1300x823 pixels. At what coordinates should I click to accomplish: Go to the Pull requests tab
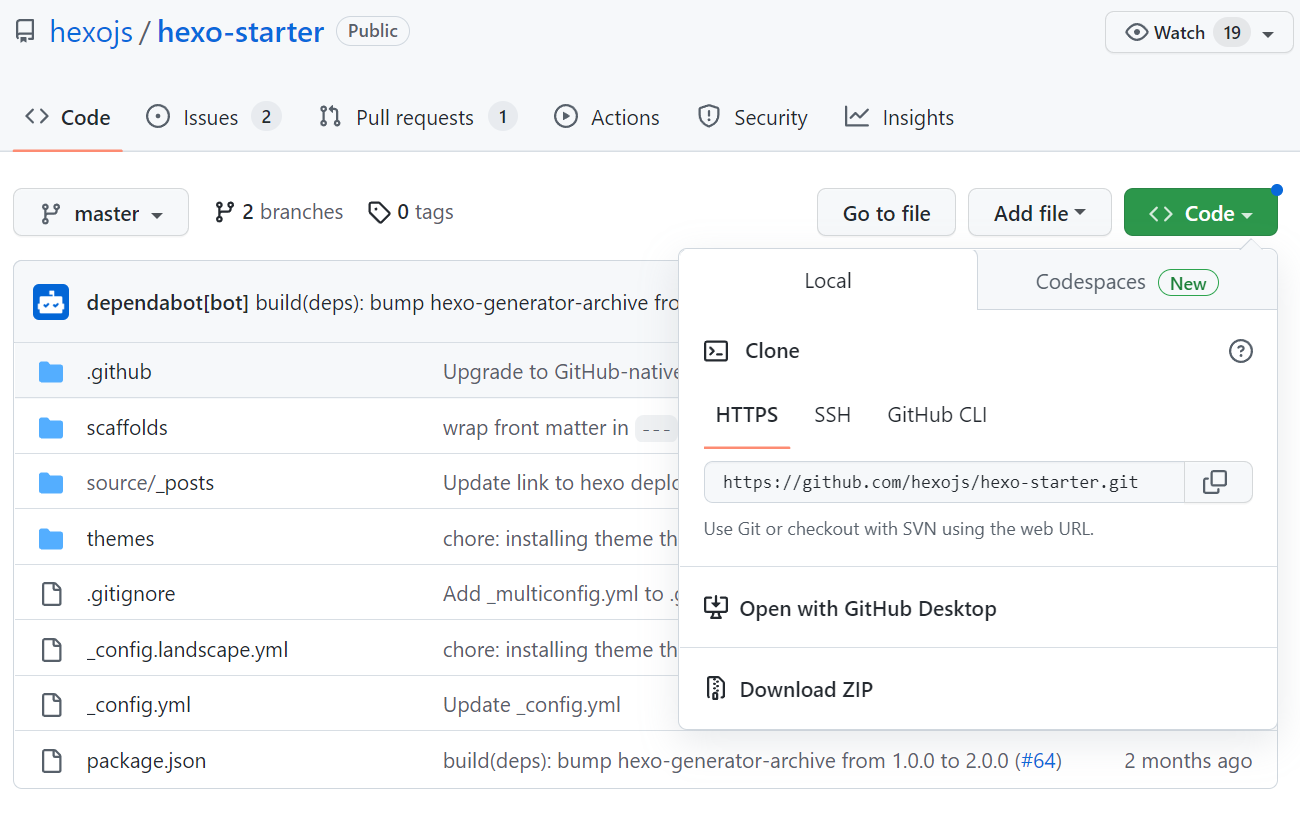(x=416, y=118)
